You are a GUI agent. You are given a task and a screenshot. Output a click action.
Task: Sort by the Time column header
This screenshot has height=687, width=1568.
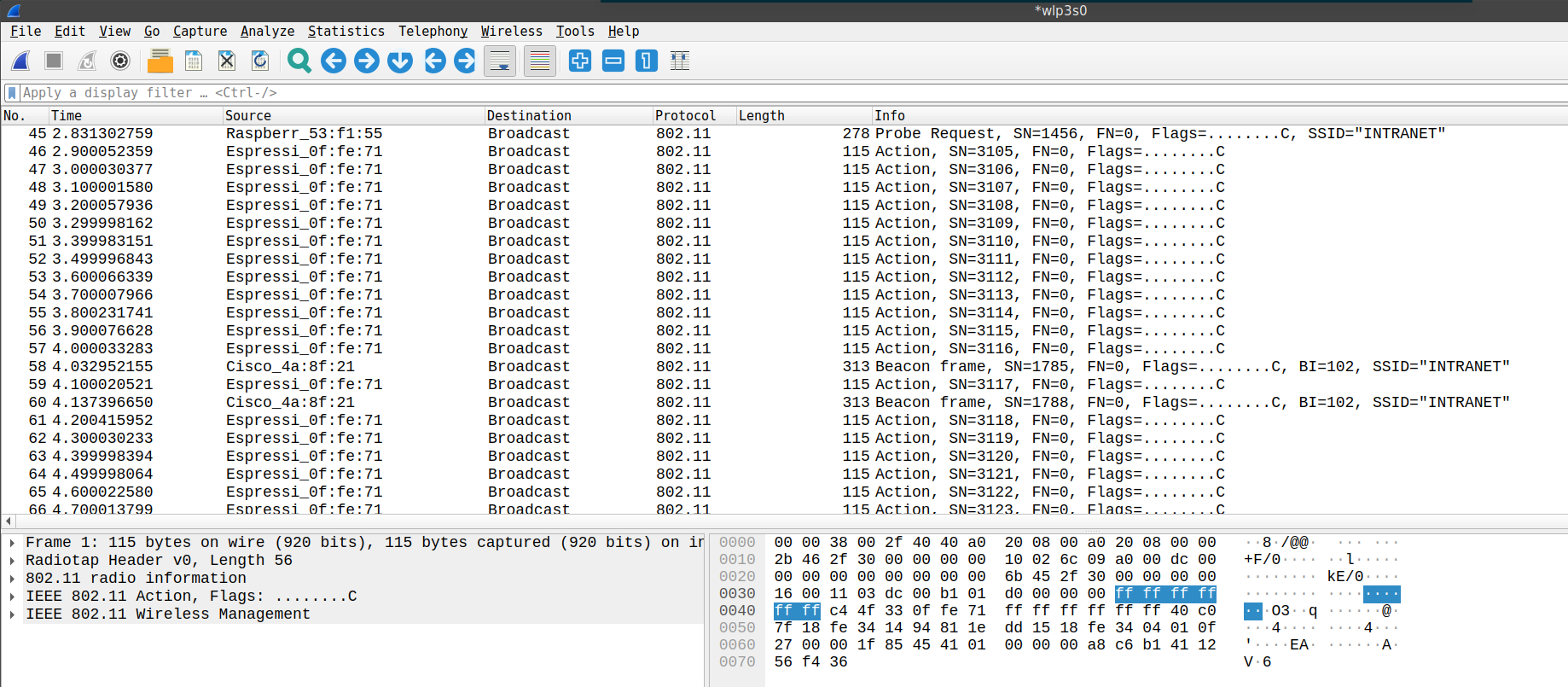136,115
